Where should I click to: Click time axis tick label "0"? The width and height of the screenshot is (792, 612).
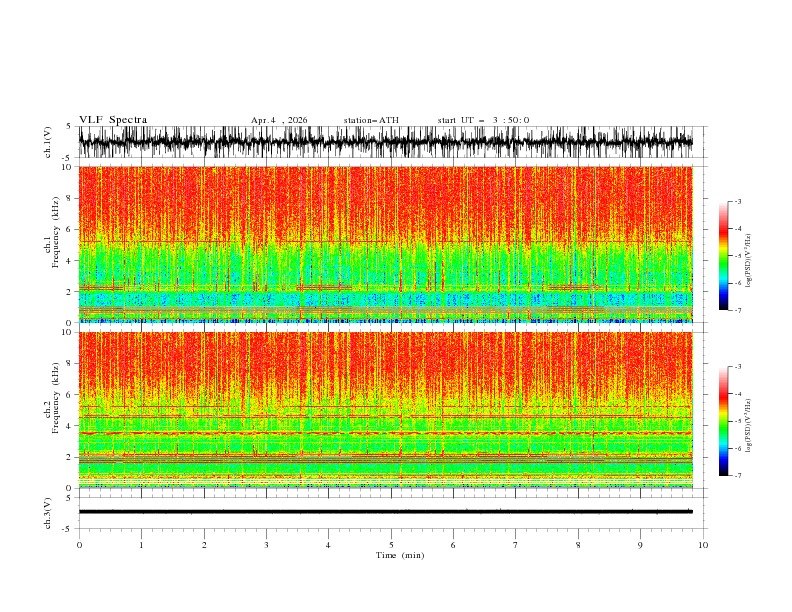point(79,545)
